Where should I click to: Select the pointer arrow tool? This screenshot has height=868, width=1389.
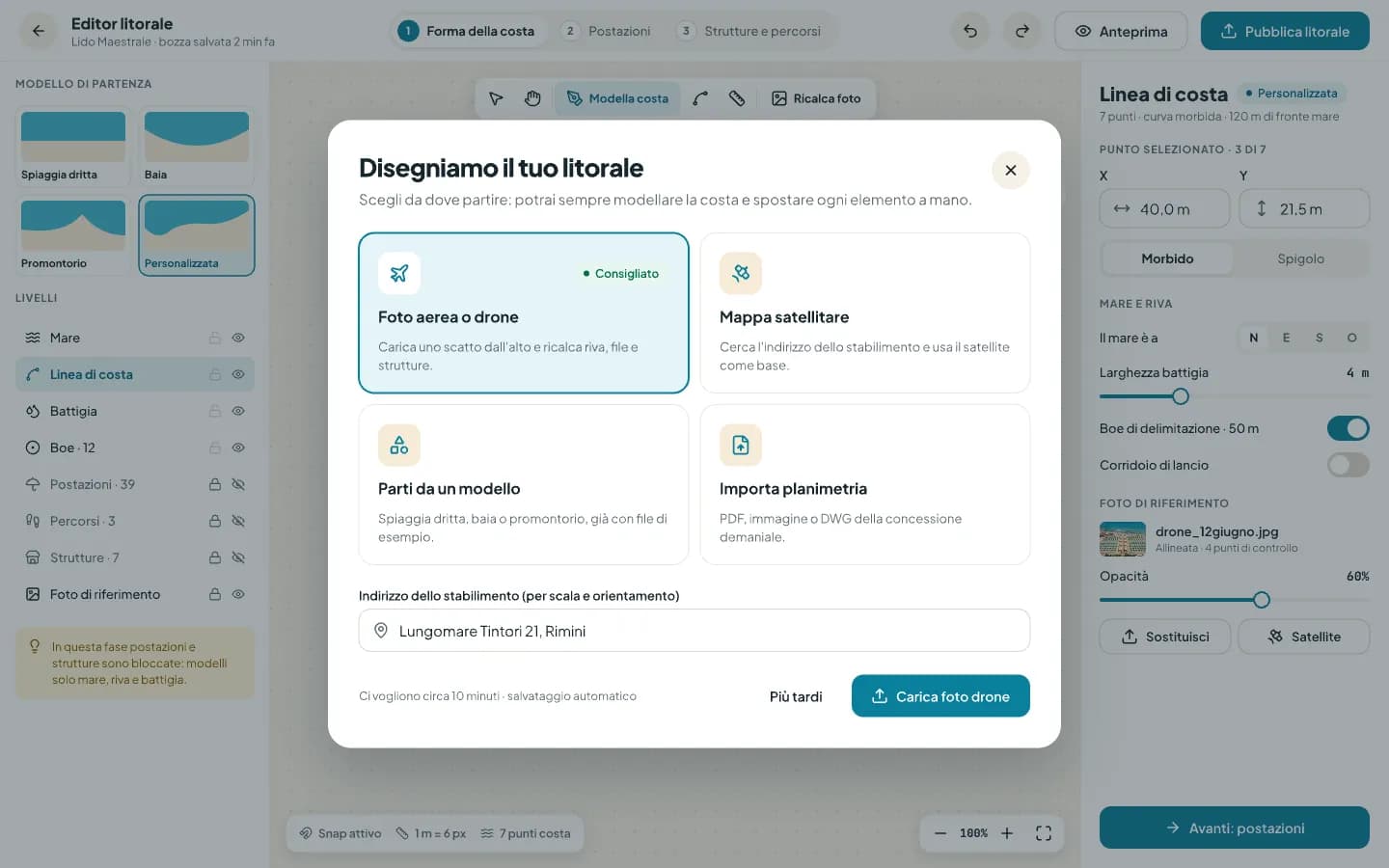tap(496, 98)
